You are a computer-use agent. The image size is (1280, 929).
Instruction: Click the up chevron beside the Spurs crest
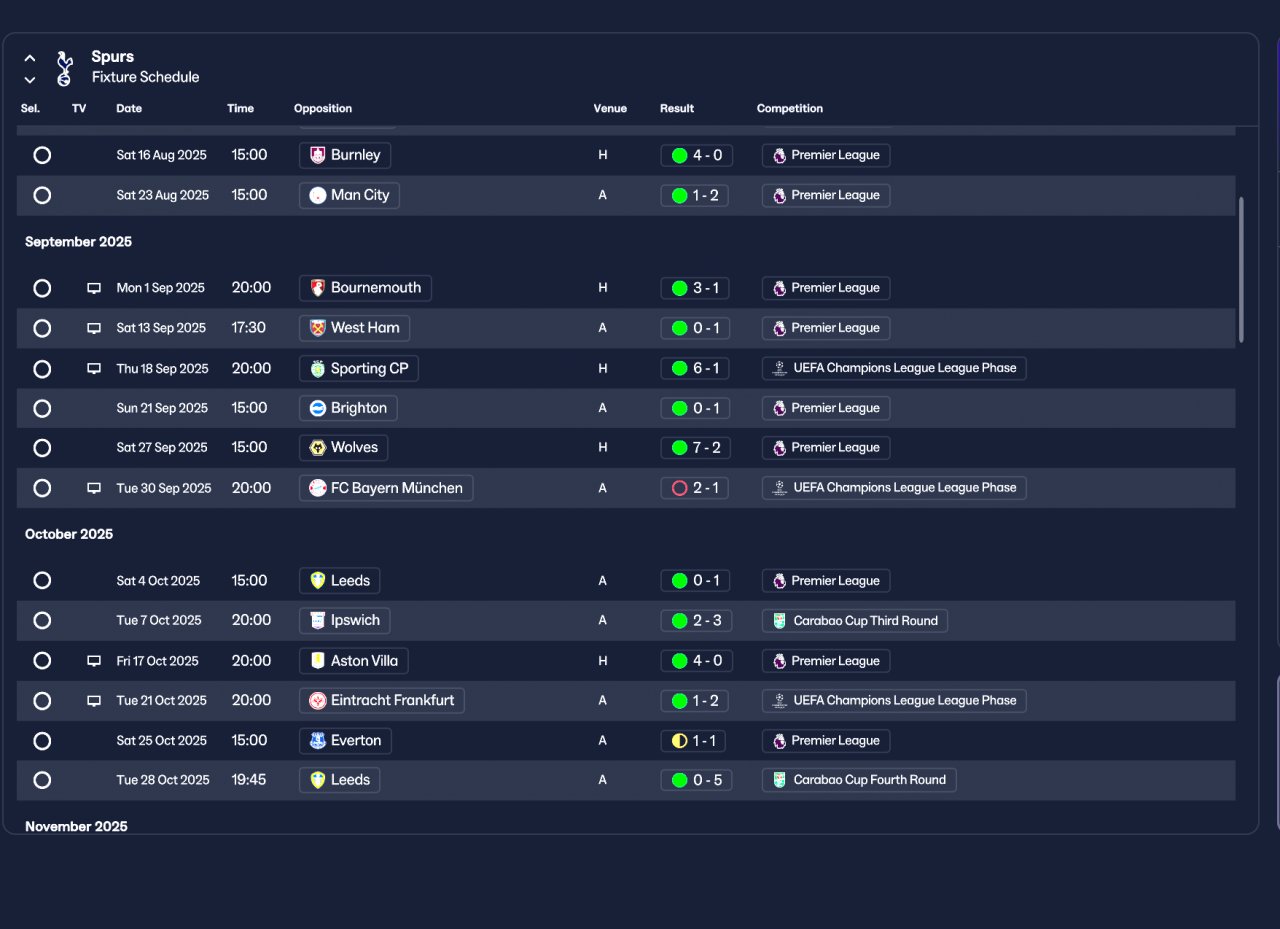30,58
